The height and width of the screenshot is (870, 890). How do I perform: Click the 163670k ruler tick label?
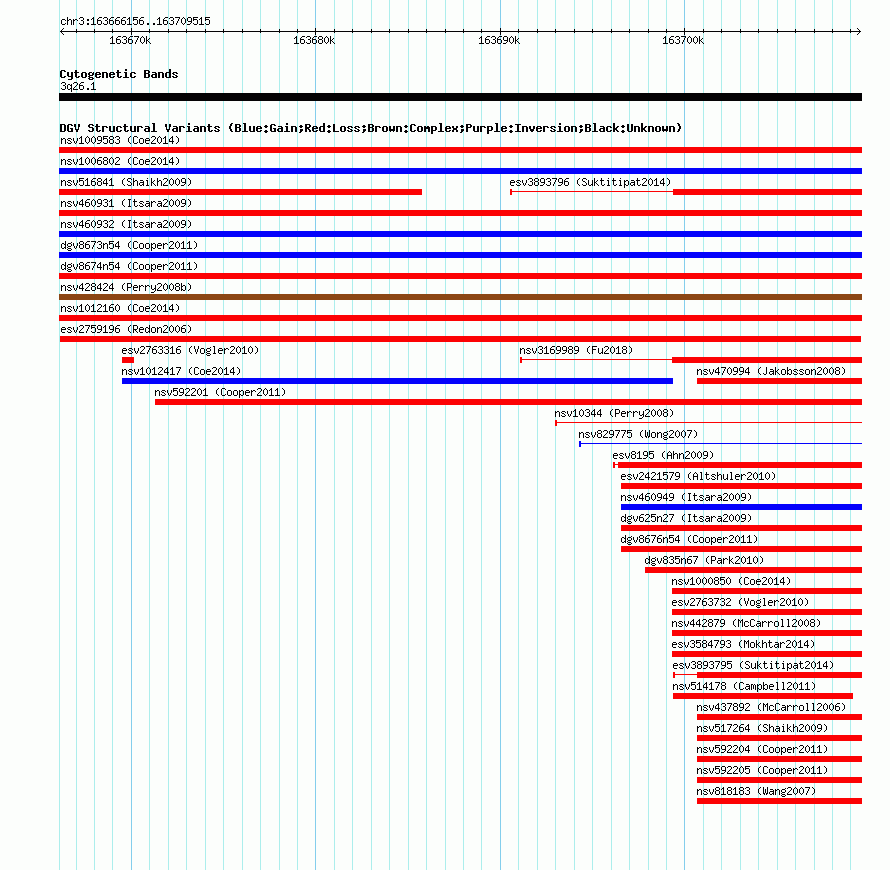pyautogui.click(x=130, y=40)
